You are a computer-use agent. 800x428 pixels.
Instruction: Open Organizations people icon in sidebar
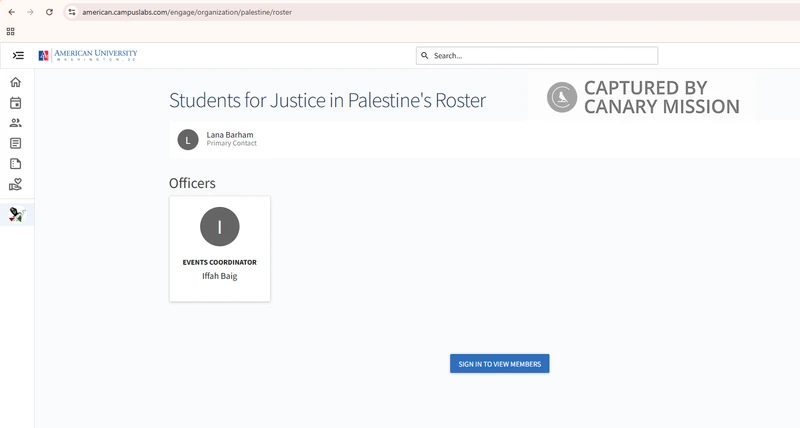16,123
